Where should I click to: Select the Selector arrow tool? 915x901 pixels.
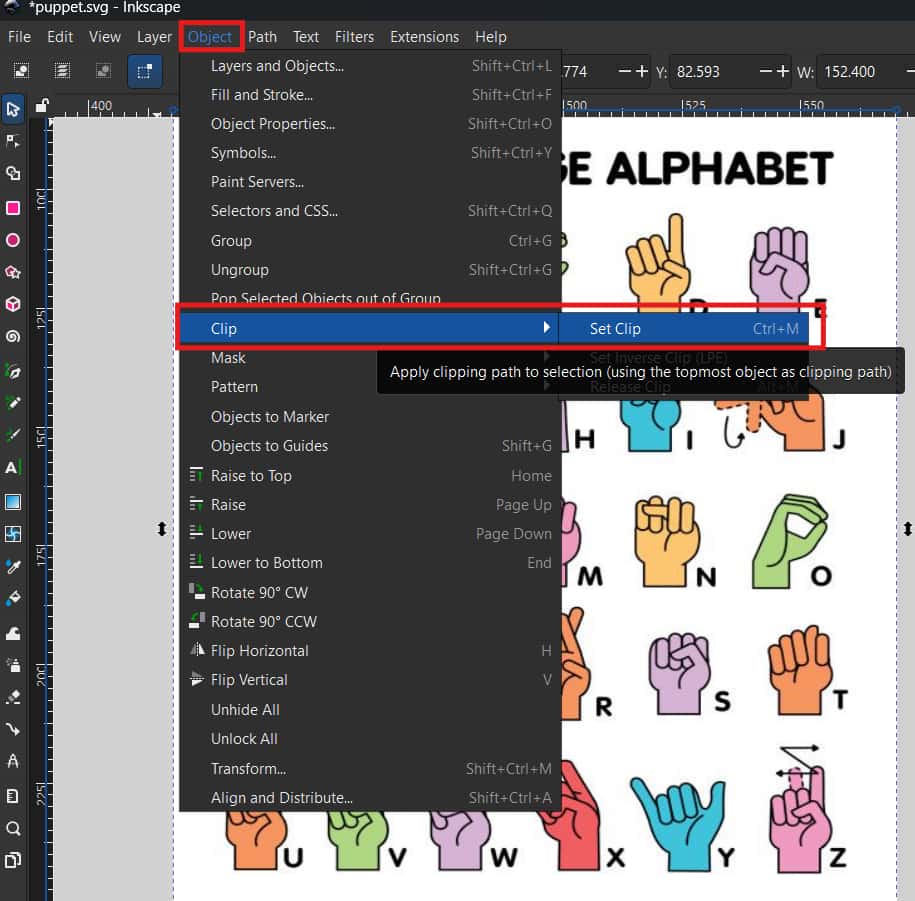13,109
